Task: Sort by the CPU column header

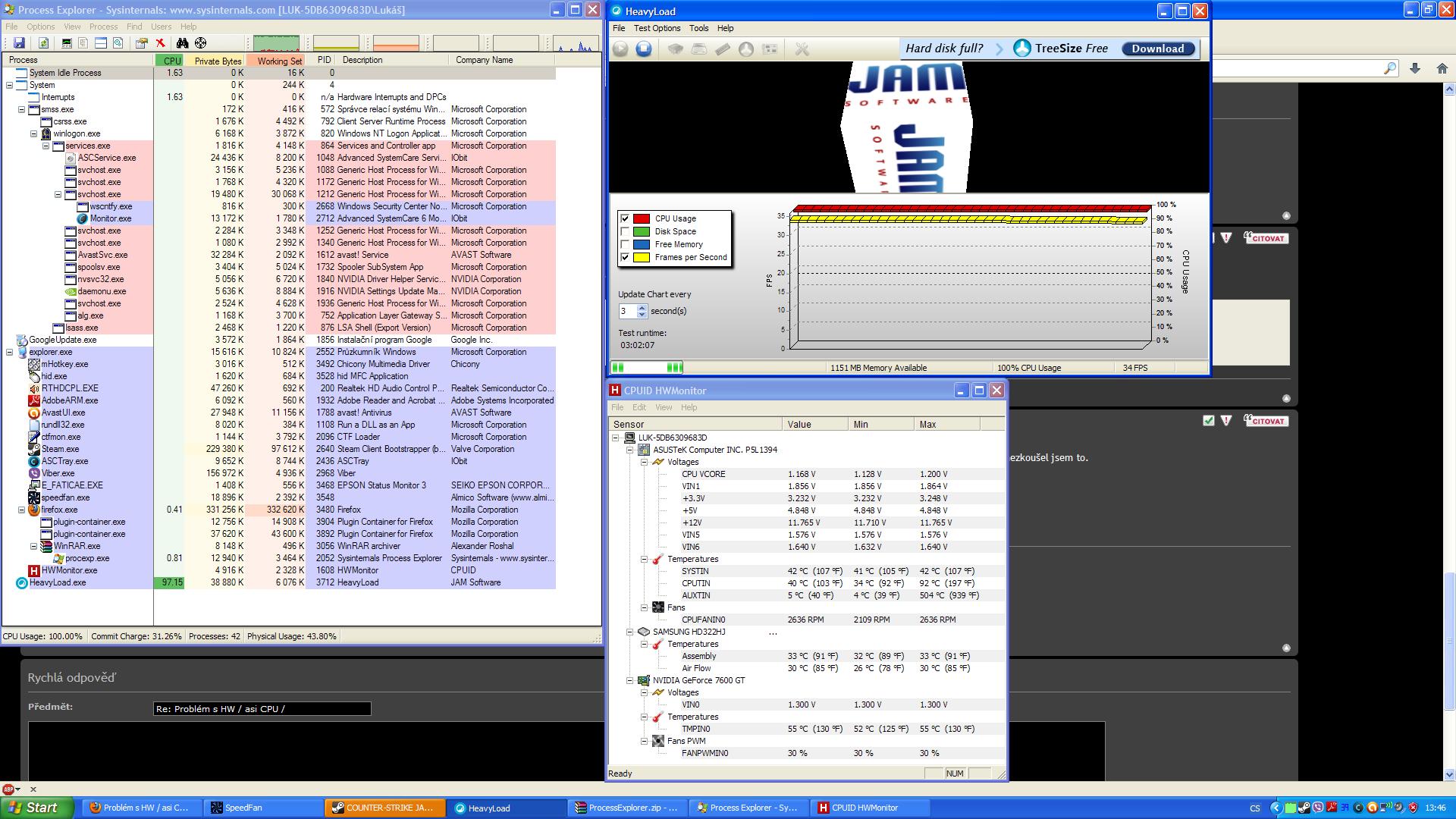Action: [169, 60]
